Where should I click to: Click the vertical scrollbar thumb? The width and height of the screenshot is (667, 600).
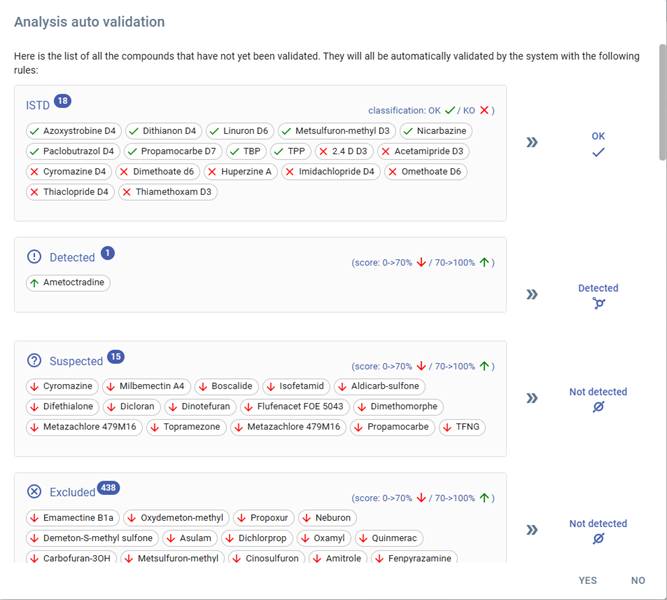[x=662, y=100]
